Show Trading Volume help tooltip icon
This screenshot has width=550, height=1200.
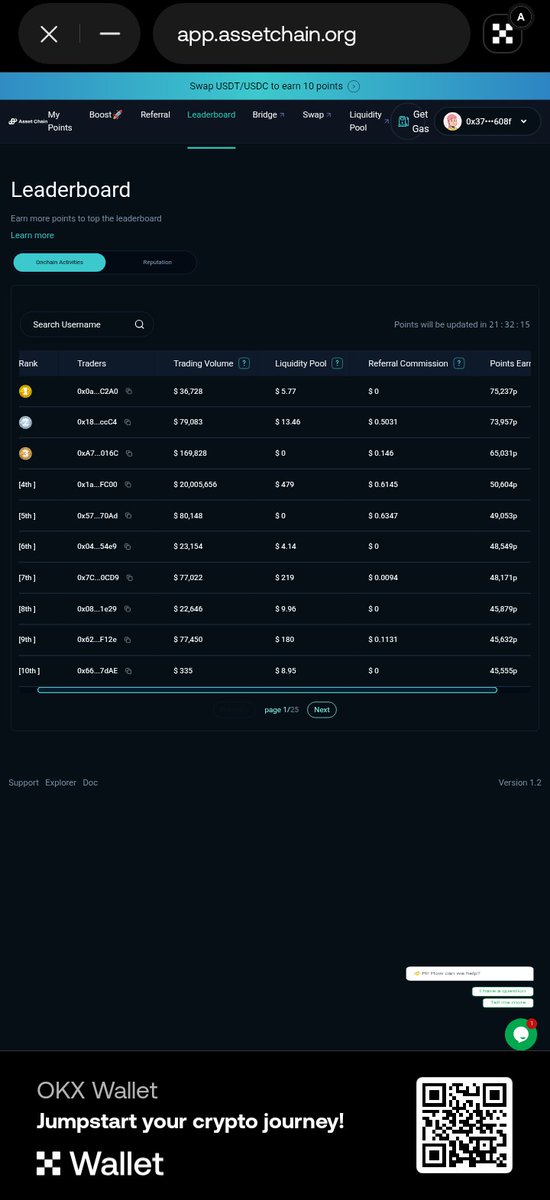pos(244,363)
